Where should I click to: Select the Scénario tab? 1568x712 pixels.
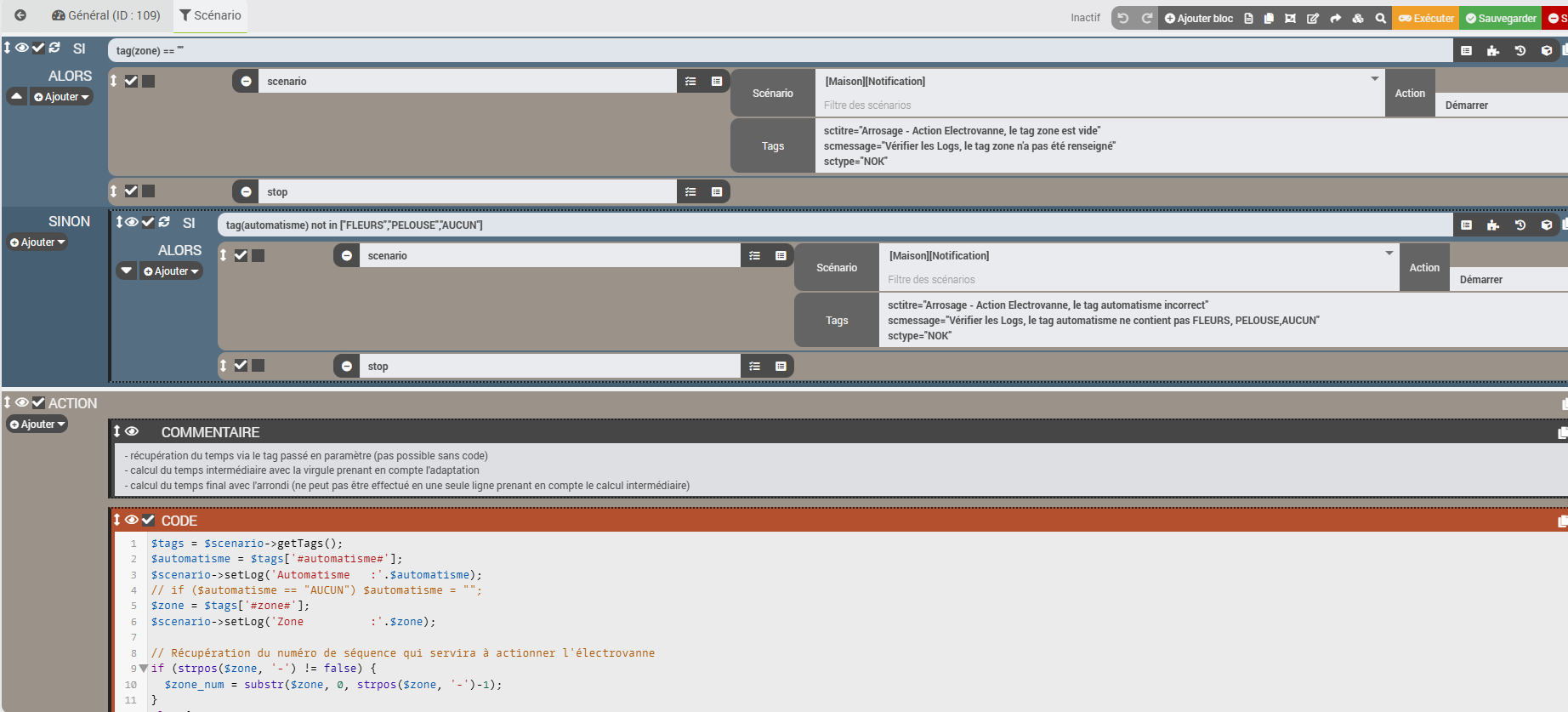click(x=210, y=15)
